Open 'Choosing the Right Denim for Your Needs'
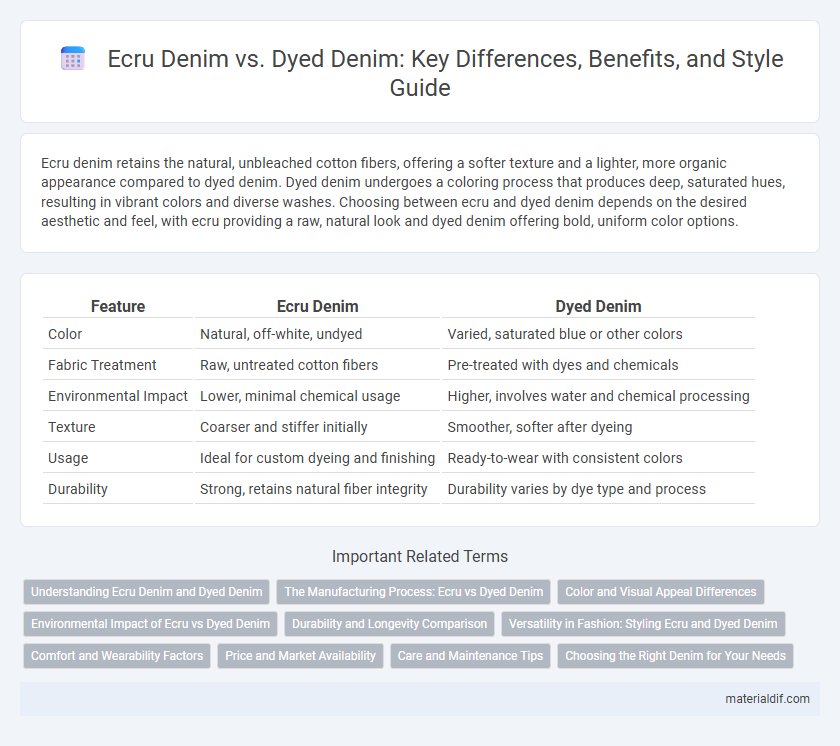The image size is (840, 746). (675, 656)
